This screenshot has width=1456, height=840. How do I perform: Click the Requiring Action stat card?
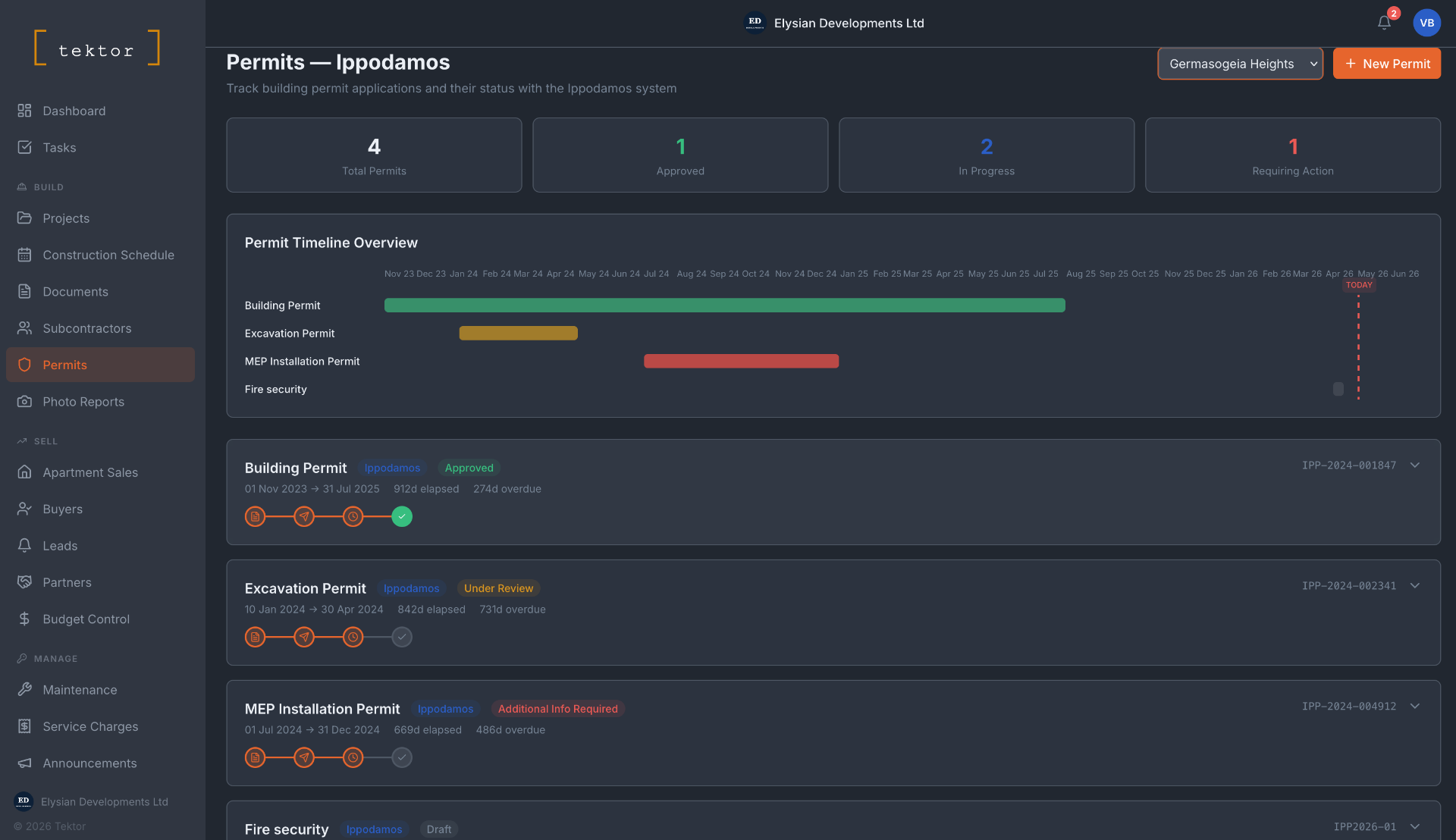[x=1293, y=155]
